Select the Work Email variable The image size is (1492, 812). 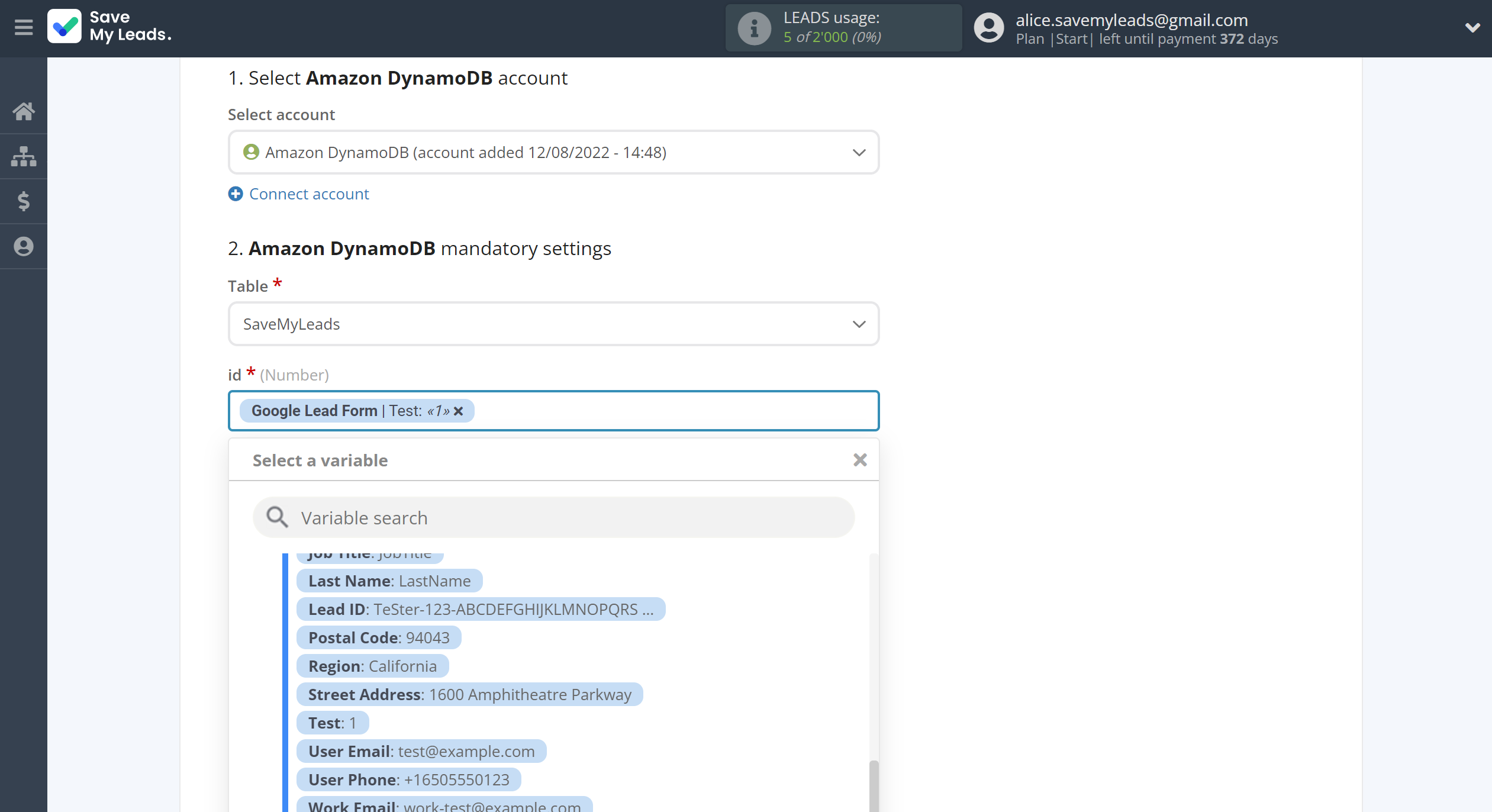coord(444,805)
